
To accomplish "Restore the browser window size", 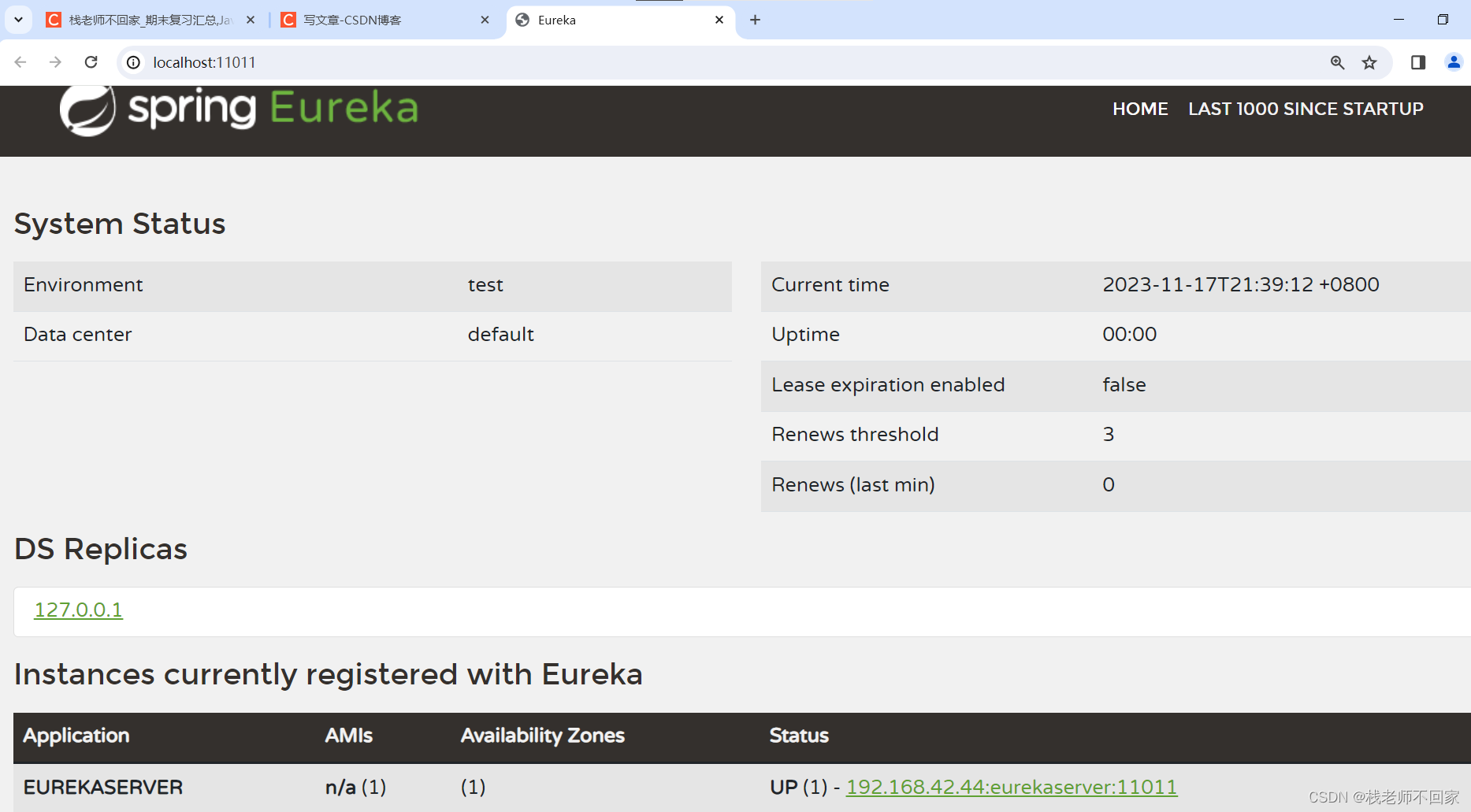I will 1443,20.
